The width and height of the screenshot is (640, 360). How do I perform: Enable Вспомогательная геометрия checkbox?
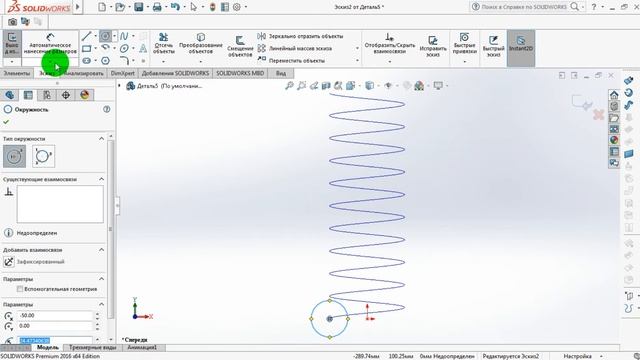(20, 289)
